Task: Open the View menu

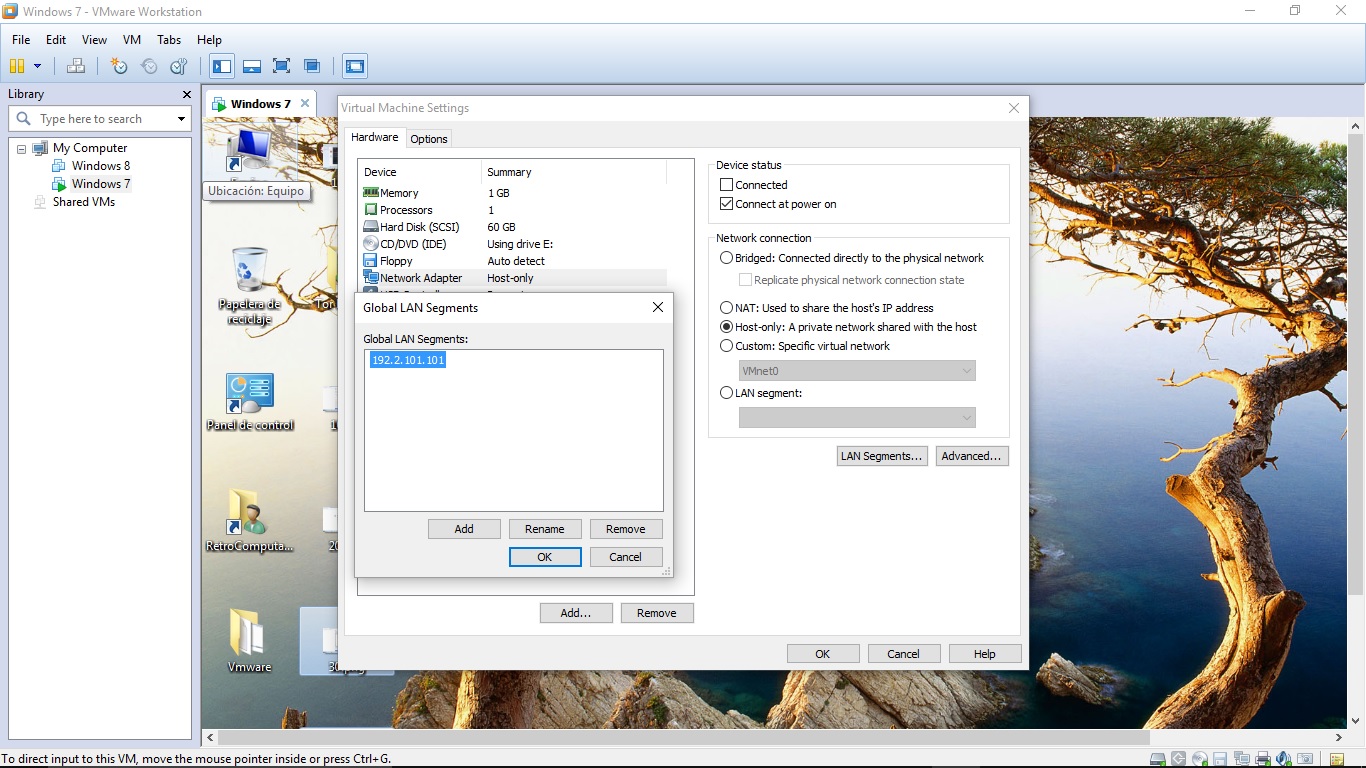Action: coord(94,40)
